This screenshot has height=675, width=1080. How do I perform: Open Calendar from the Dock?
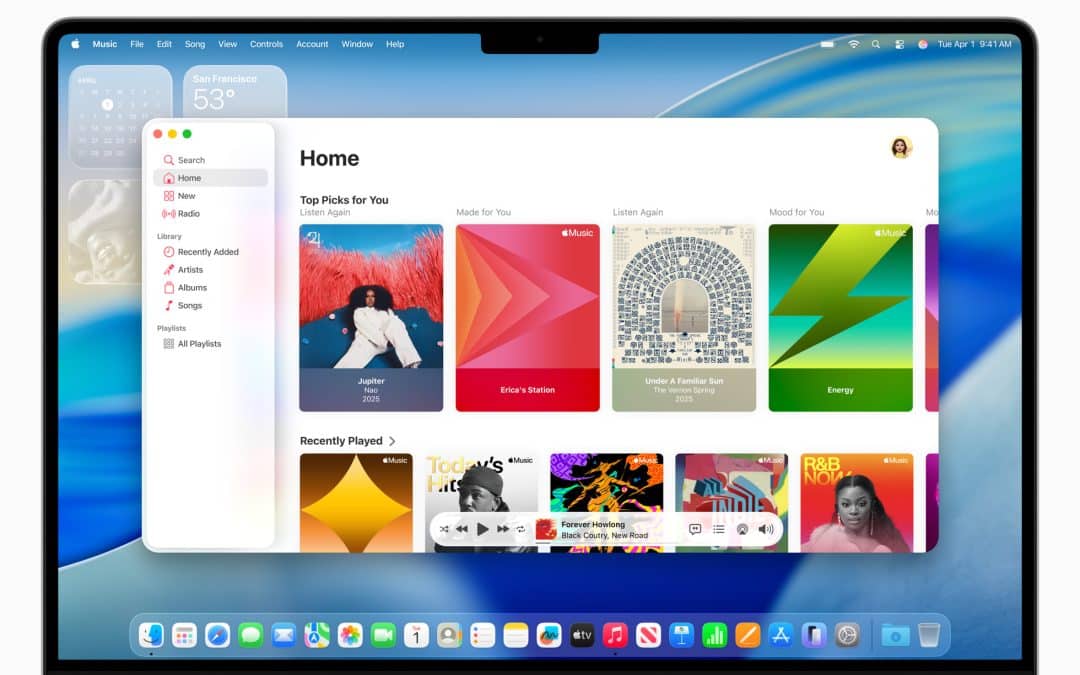(x=416, y=634)
